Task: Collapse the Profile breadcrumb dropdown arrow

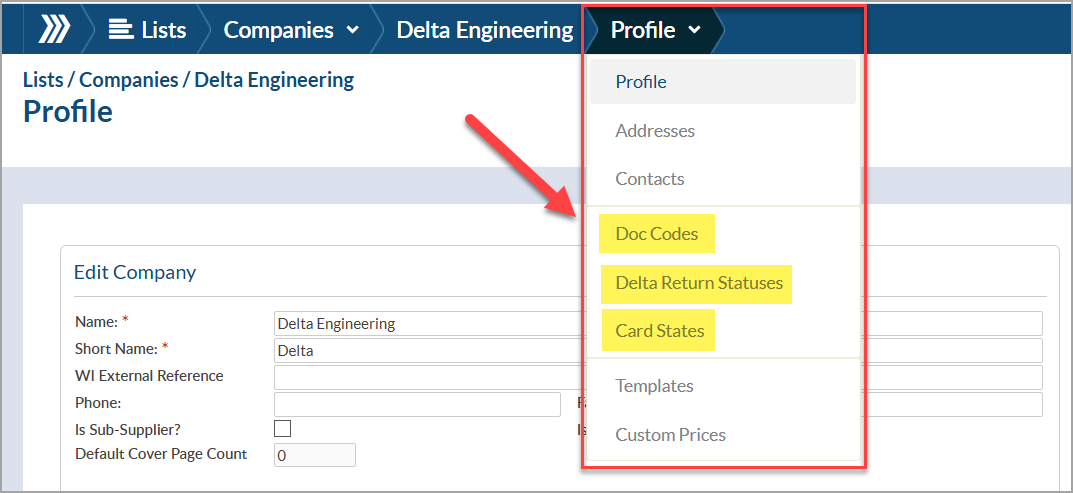Action: click(x=694, y=30)
